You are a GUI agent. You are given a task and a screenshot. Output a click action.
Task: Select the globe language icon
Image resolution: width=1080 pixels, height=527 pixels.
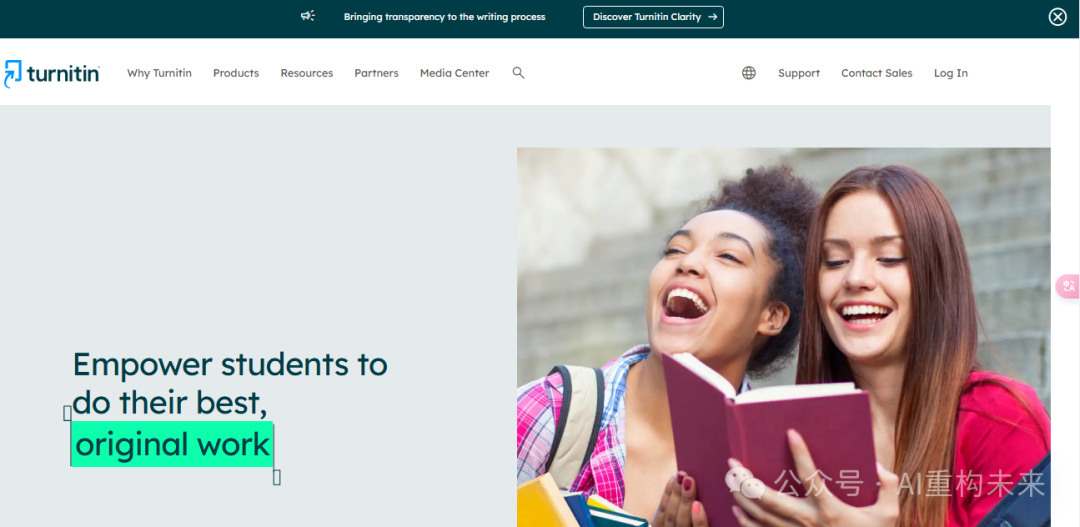coord(749,73)
